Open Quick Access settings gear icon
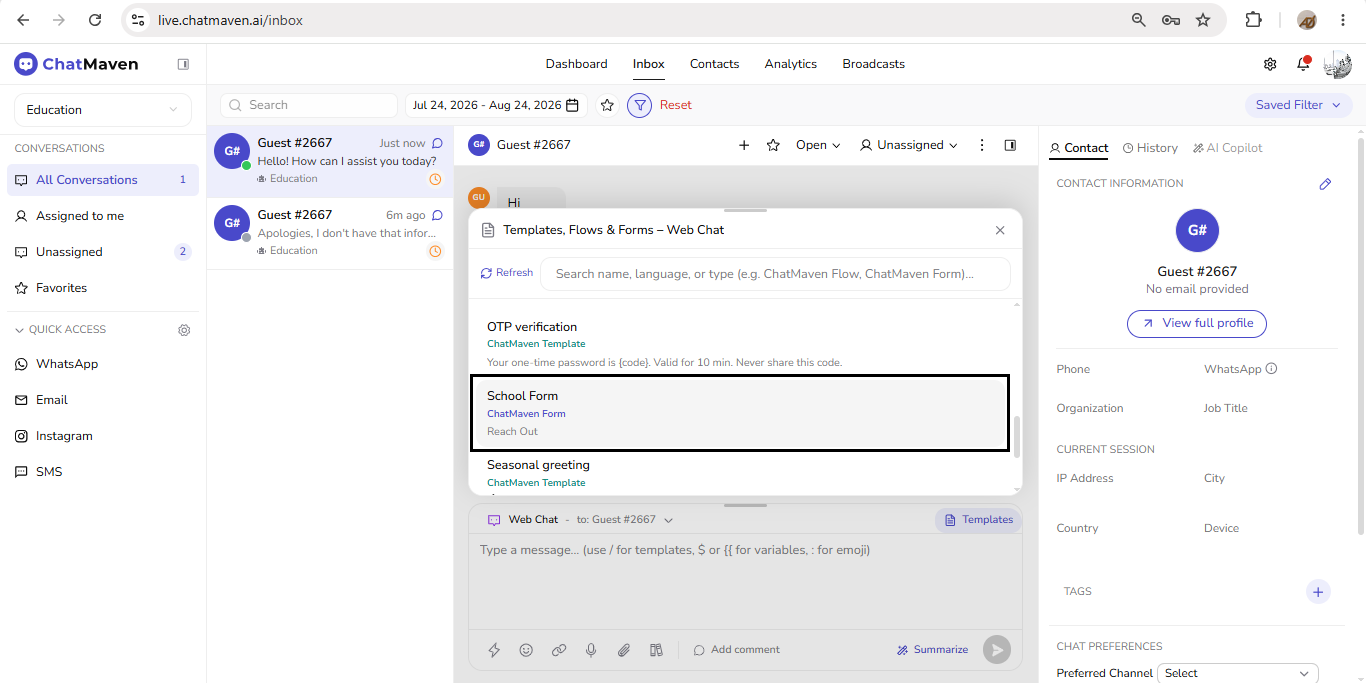The image size is (1366, 683). [184, 330]
